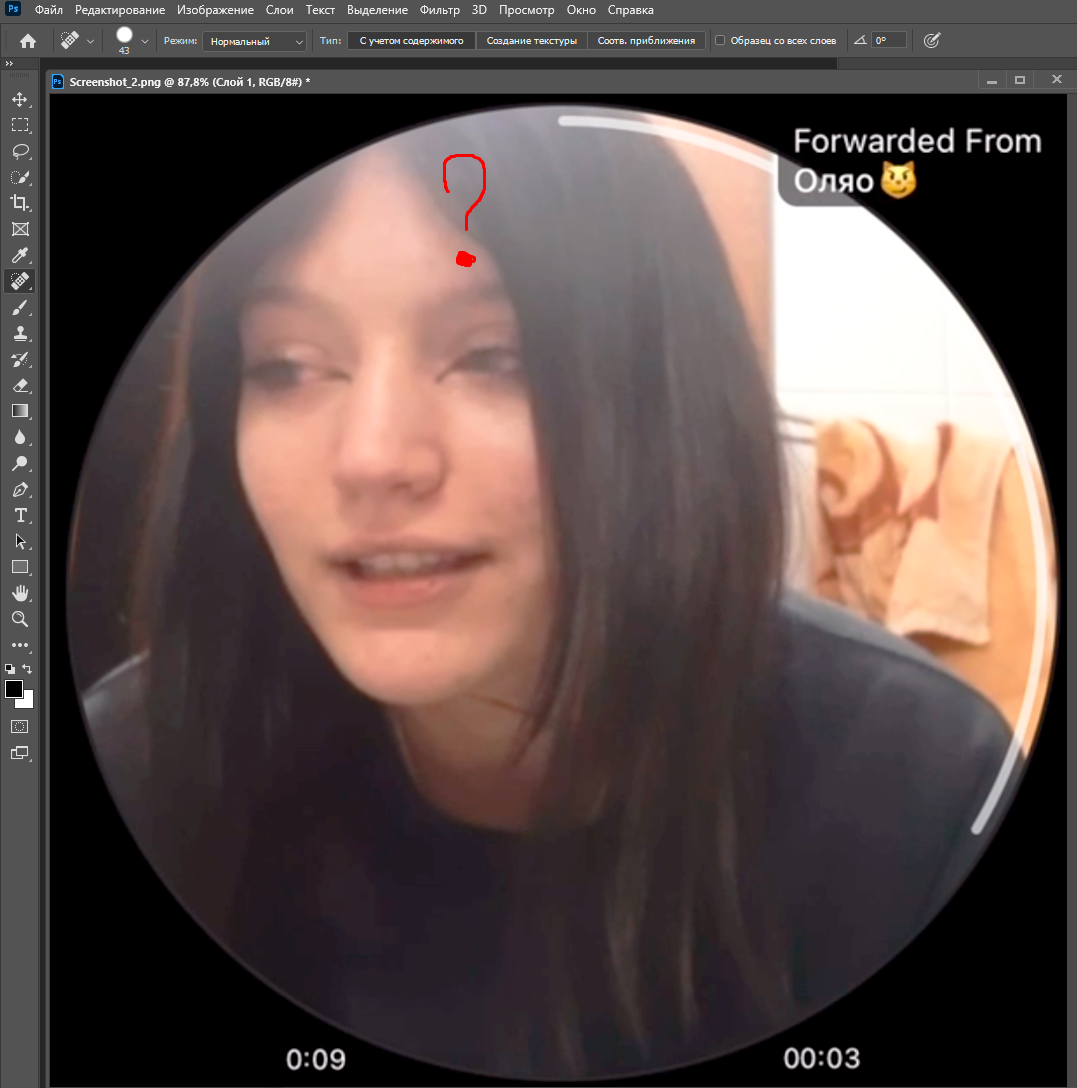Open the Слои menu
1077x1088 pixels.
280,10
